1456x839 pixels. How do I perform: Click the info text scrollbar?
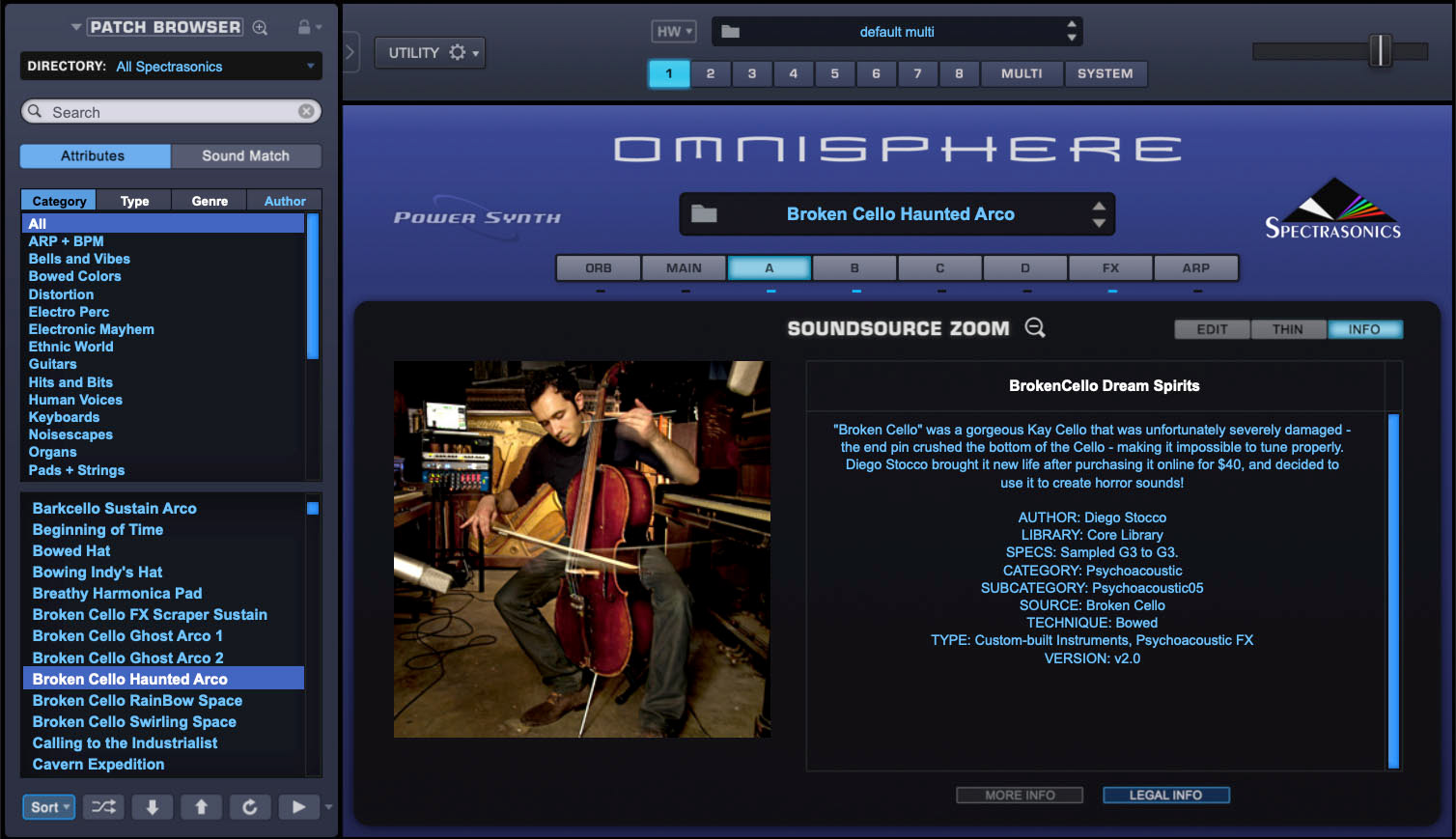click(x=1393, y=590)
